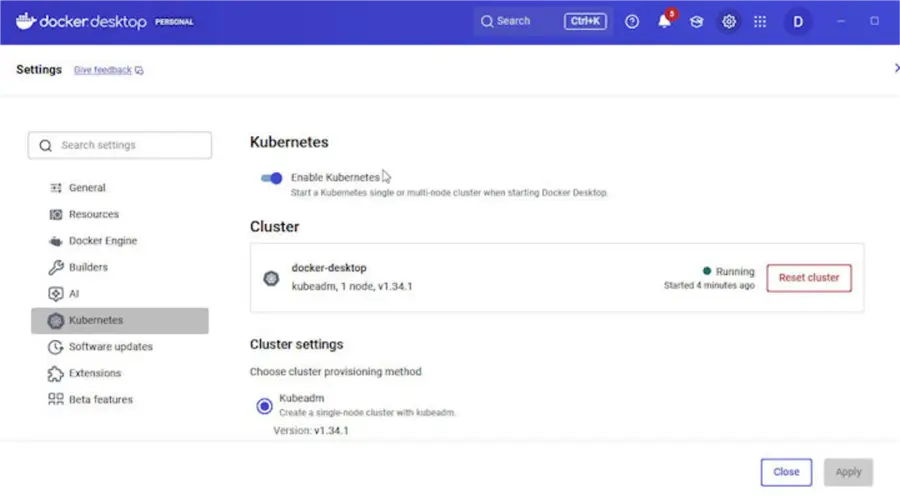The width and height of the screenshot is (900, 503).
Task: Click the Software updates clock icon
Action: (56, 347)
